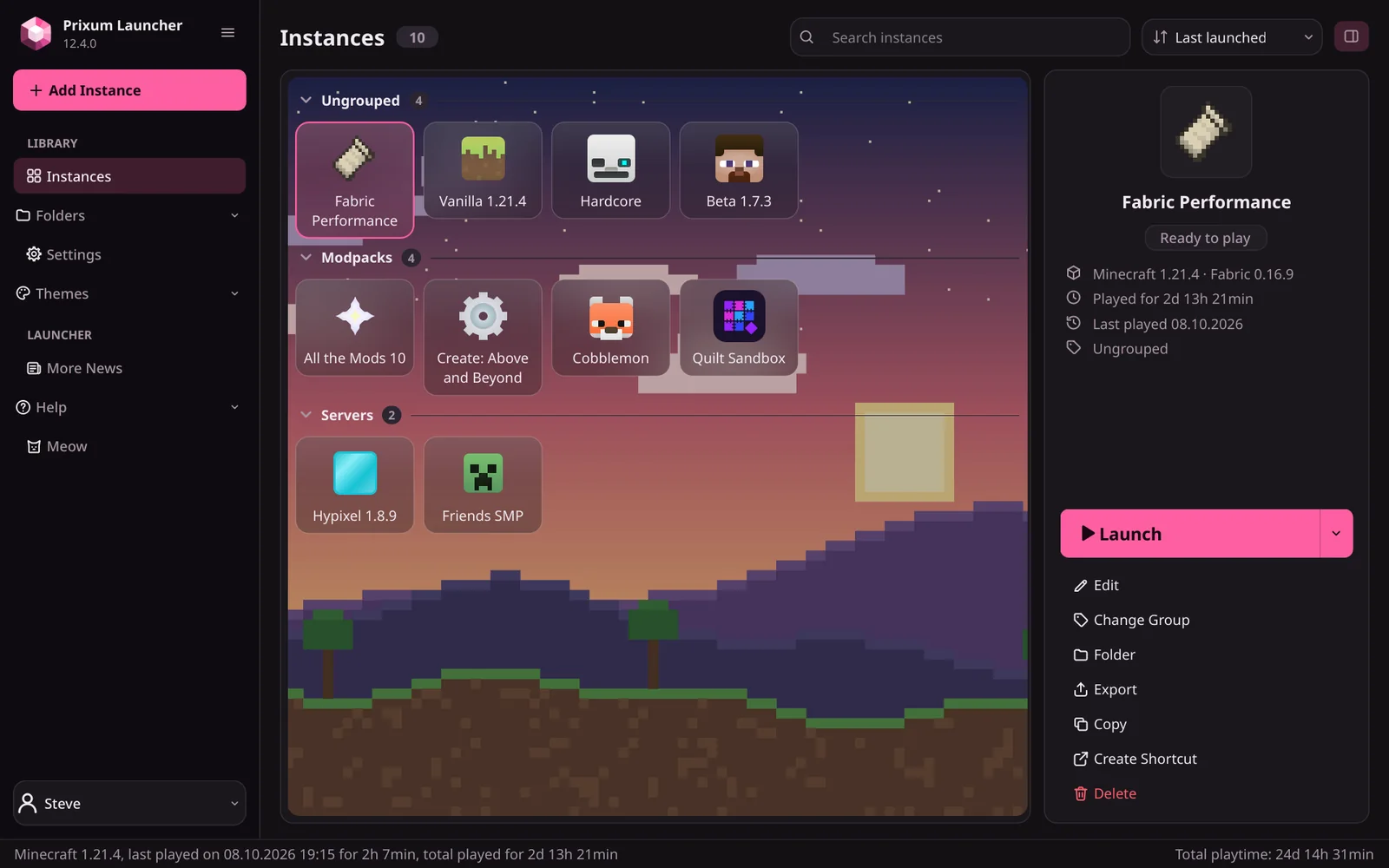Click the Prixum Launcher logo
Viewport: 1389px width, 868px height.
pos(36,33)
